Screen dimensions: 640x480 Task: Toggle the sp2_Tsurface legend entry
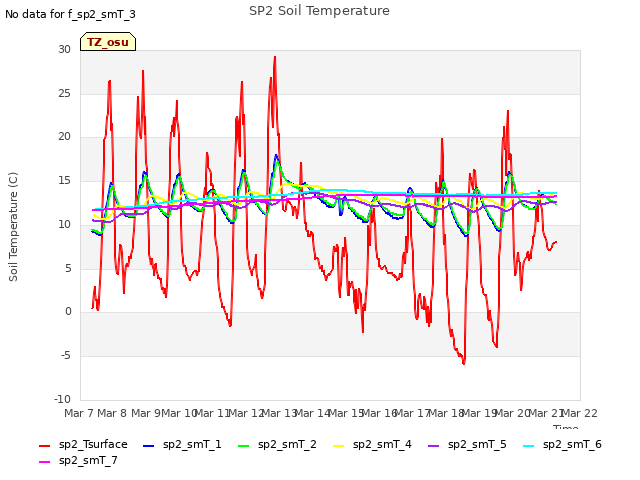[x=83, y=444]
